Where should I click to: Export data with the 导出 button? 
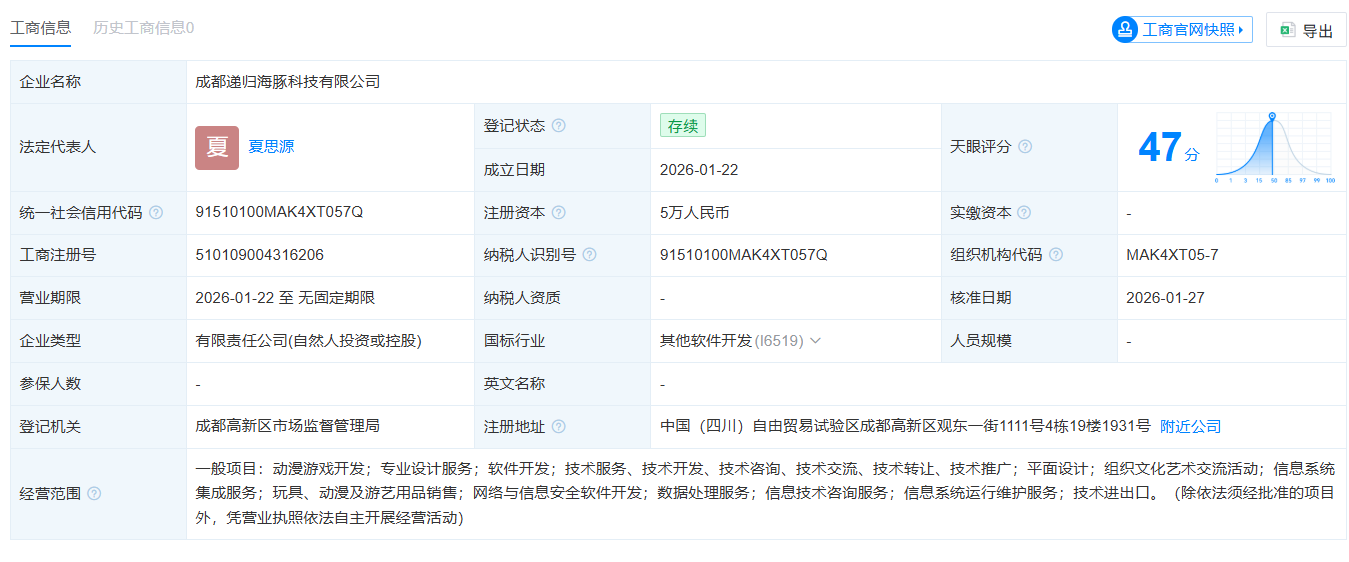[x=1306, y=30]
